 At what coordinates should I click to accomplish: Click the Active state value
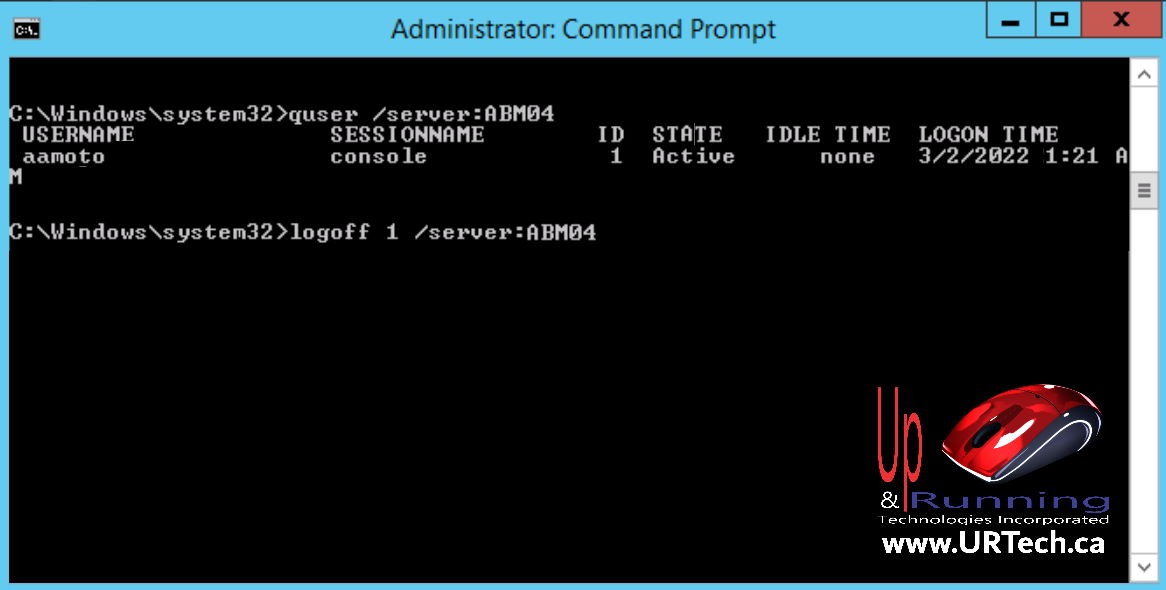tap(693, 156)
